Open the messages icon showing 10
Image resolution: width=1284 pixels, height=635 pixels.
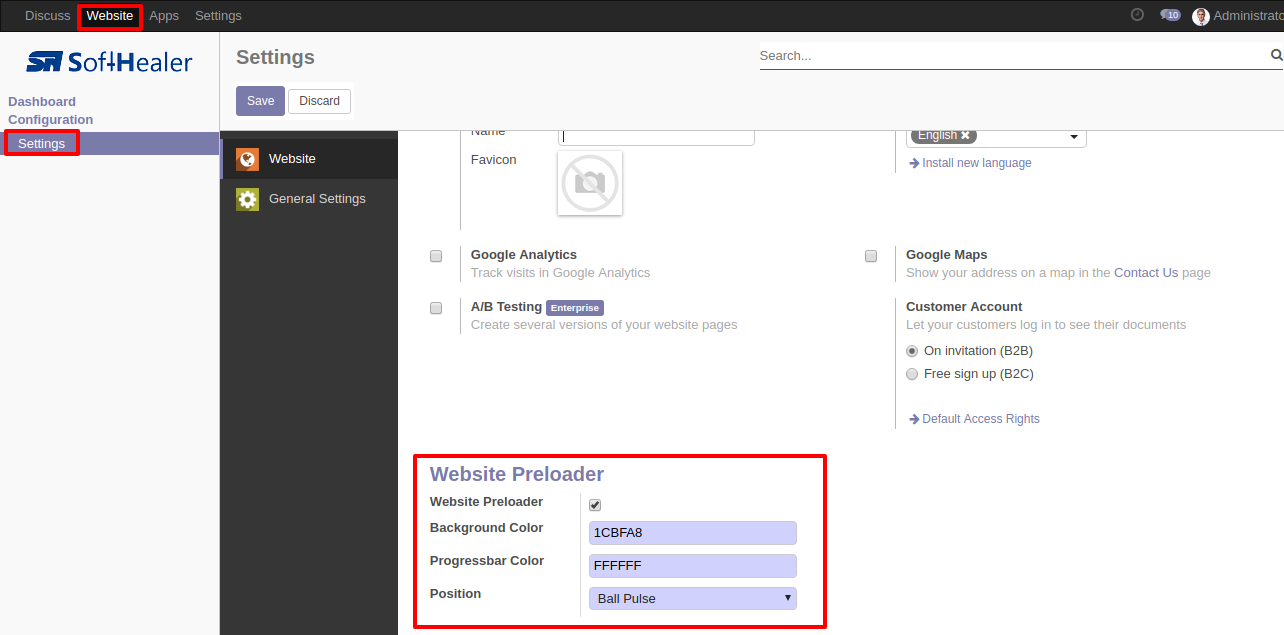1170,15
